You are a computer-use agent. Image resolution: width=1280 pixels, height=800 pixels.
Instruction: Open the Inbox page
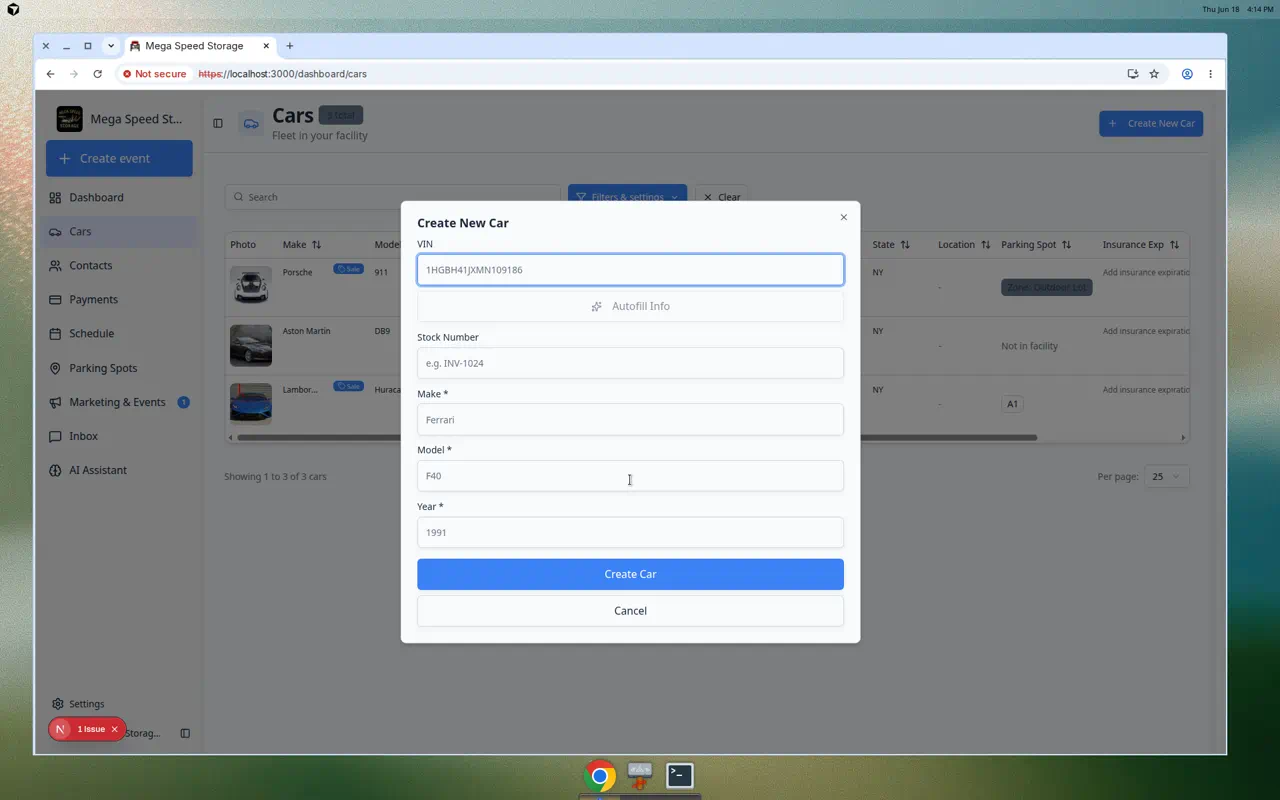click(120, 436)
